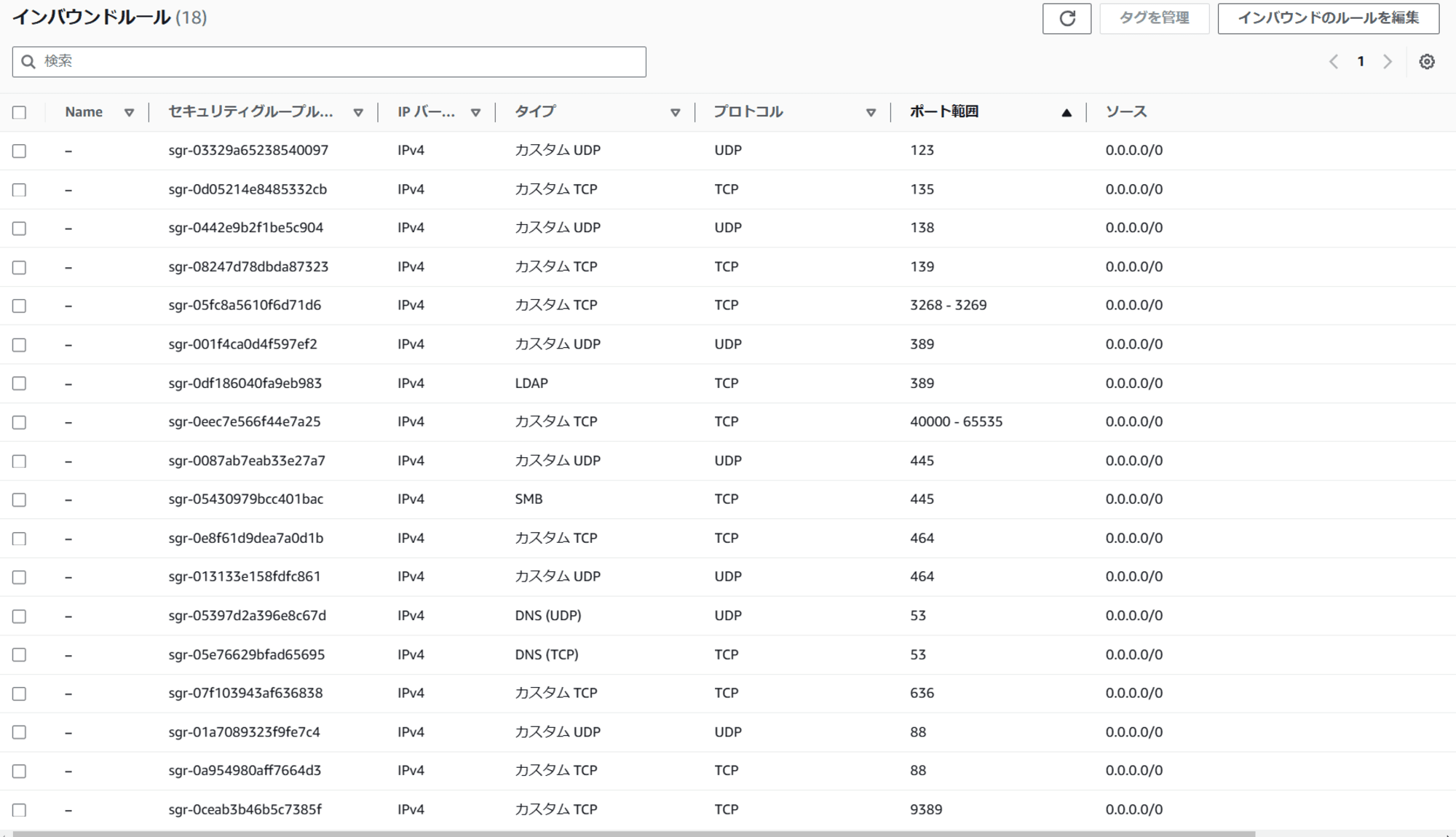Image resolution: width=1456 pixels, height=837 pixels.
Task: Click port range 40000 - 65535
Action: [956, 421]
